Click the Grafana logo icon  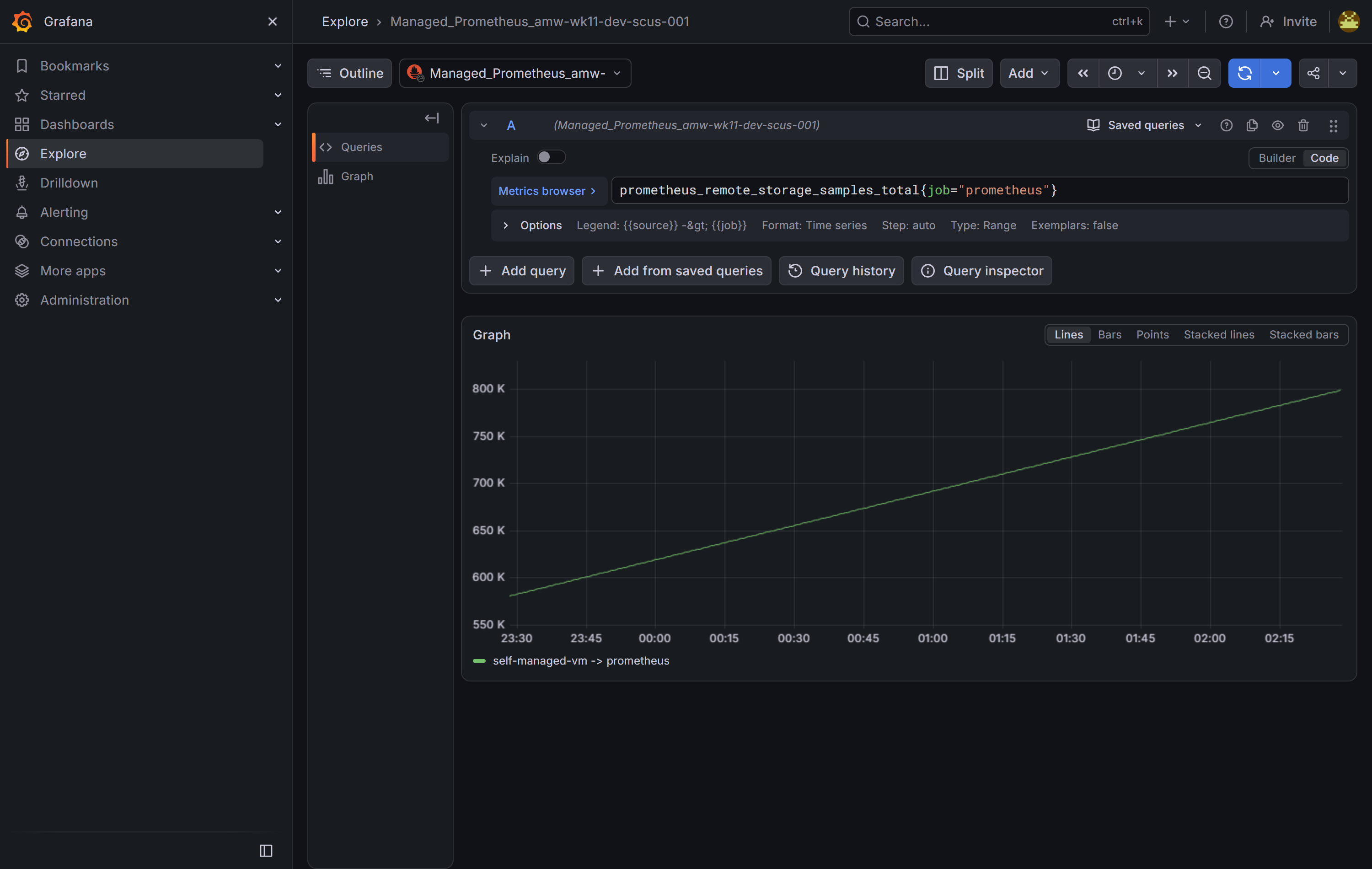tap(22, 21)
